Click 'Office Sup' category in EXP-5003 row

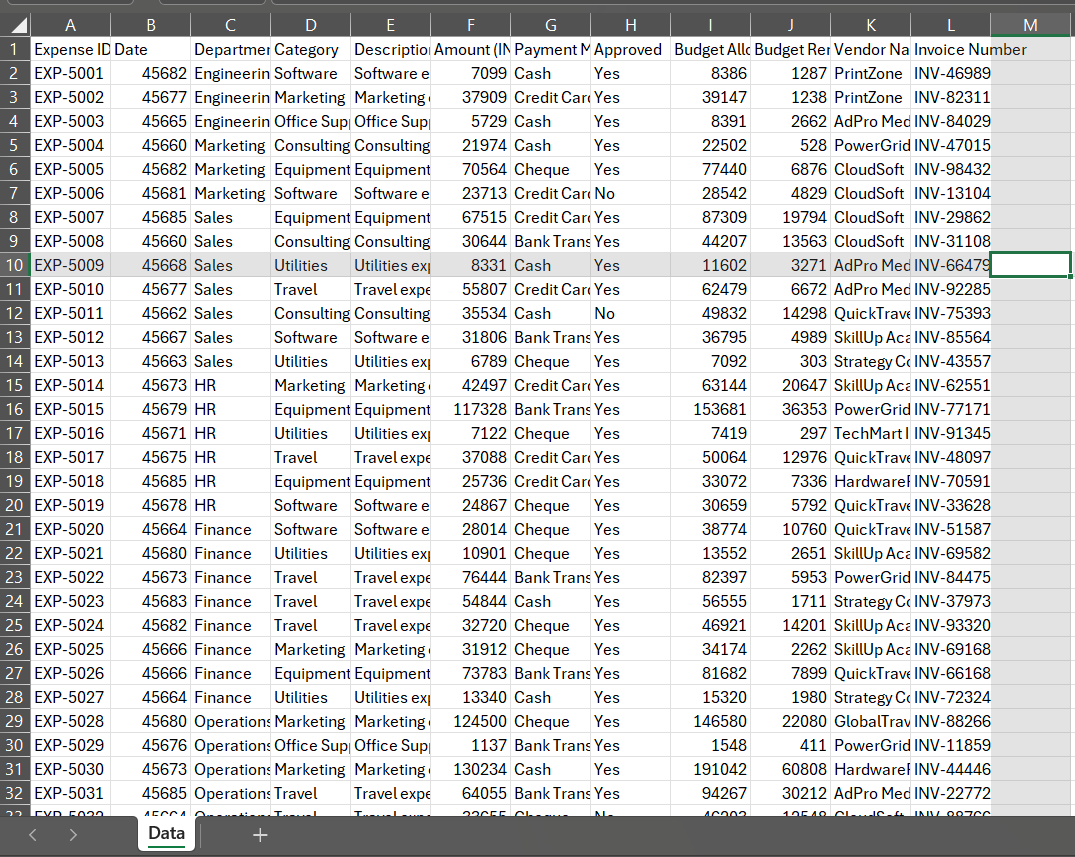[311, 121]
